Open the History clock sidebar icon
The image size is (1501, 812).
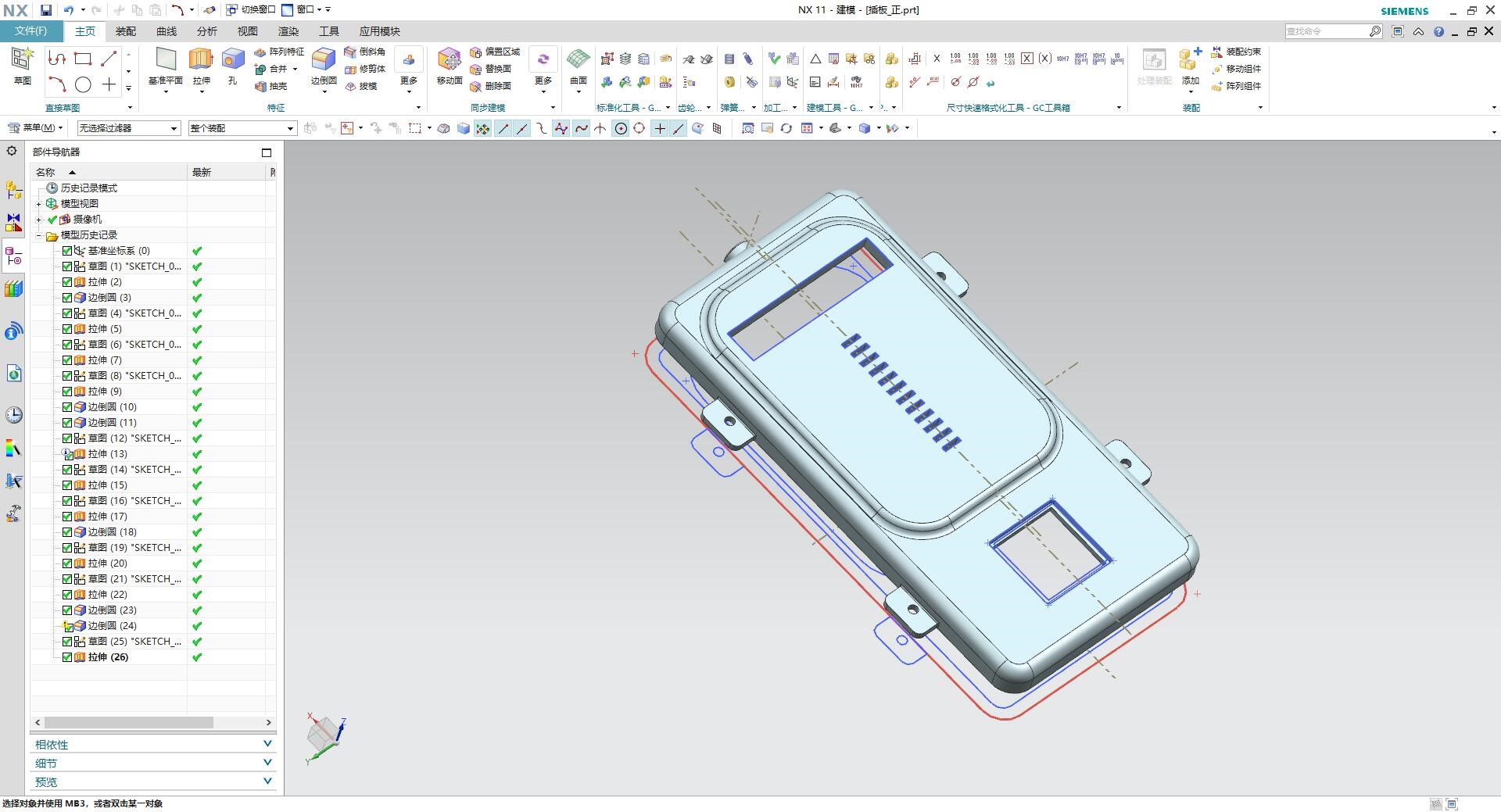pyautogui.click(x=13, y=414)
